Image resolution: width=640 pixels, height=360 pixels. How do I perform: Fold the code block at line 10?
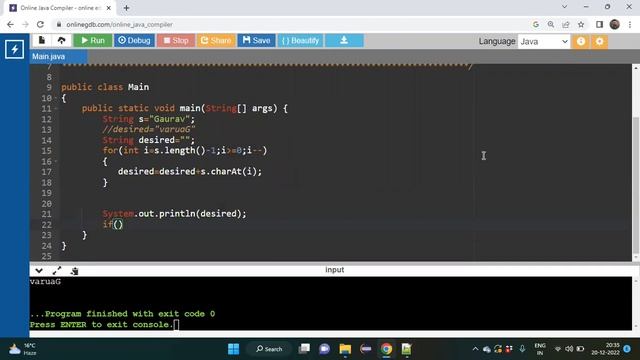[56, 98]
